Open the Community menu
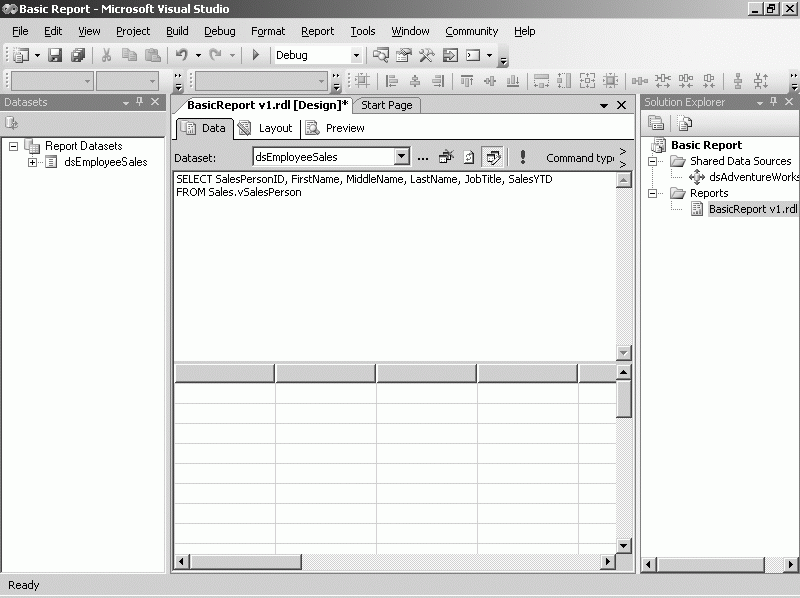Screen dimensions: 800x598 (471, 31)
